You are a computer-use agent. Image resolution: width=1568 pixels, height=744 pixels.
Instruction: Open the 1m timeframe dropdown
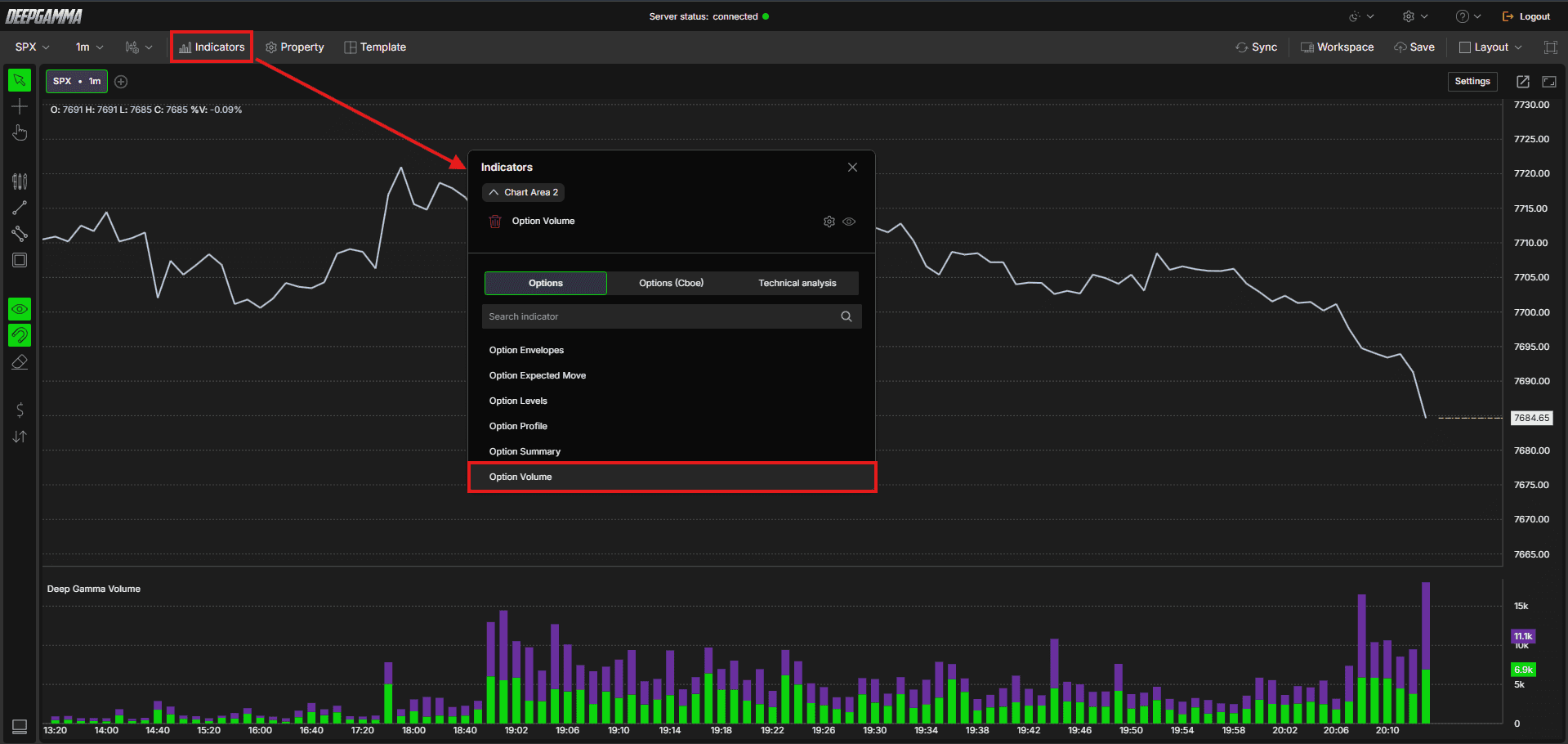(89, 47)
